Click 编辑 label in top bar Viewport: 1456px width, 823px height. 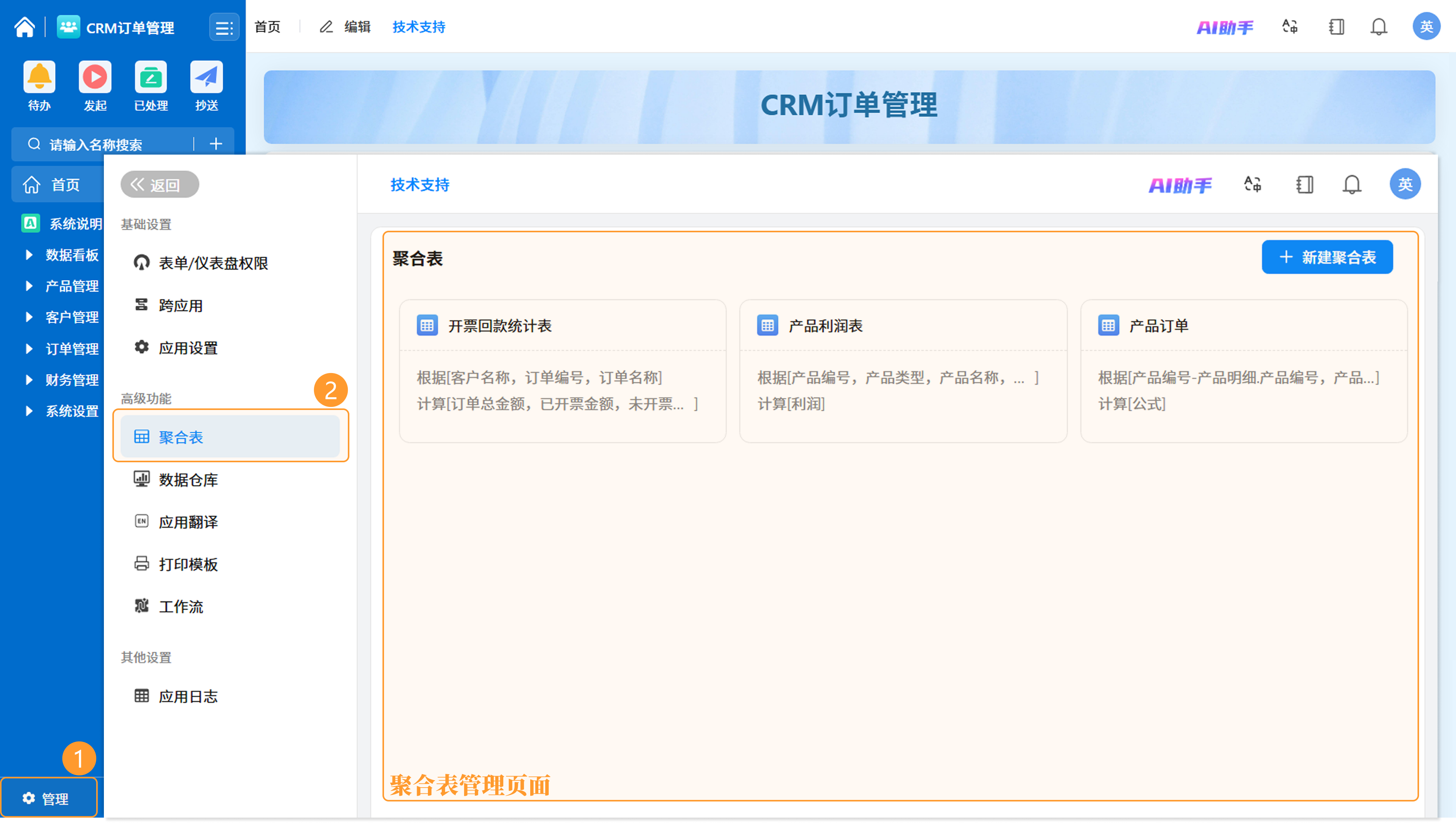click(357, 27)
